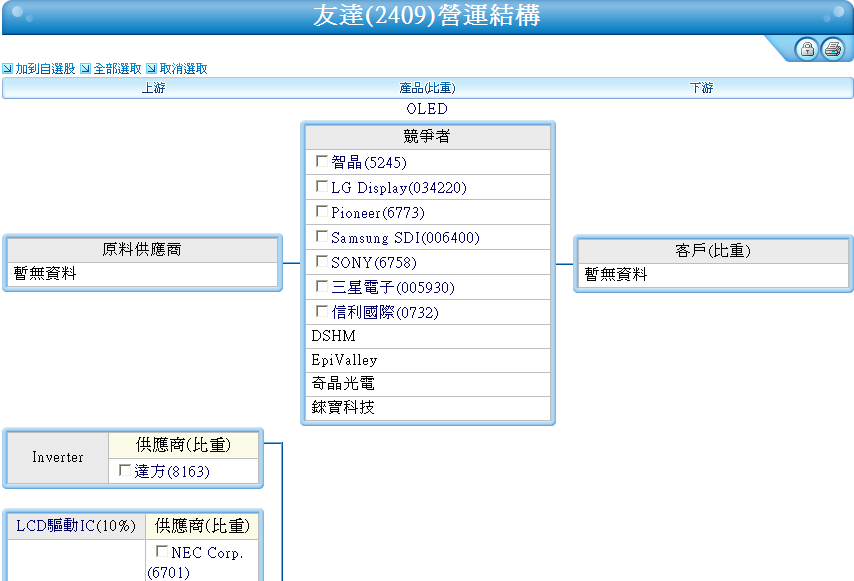Click the 下游 column header

[x=701, y=88]
